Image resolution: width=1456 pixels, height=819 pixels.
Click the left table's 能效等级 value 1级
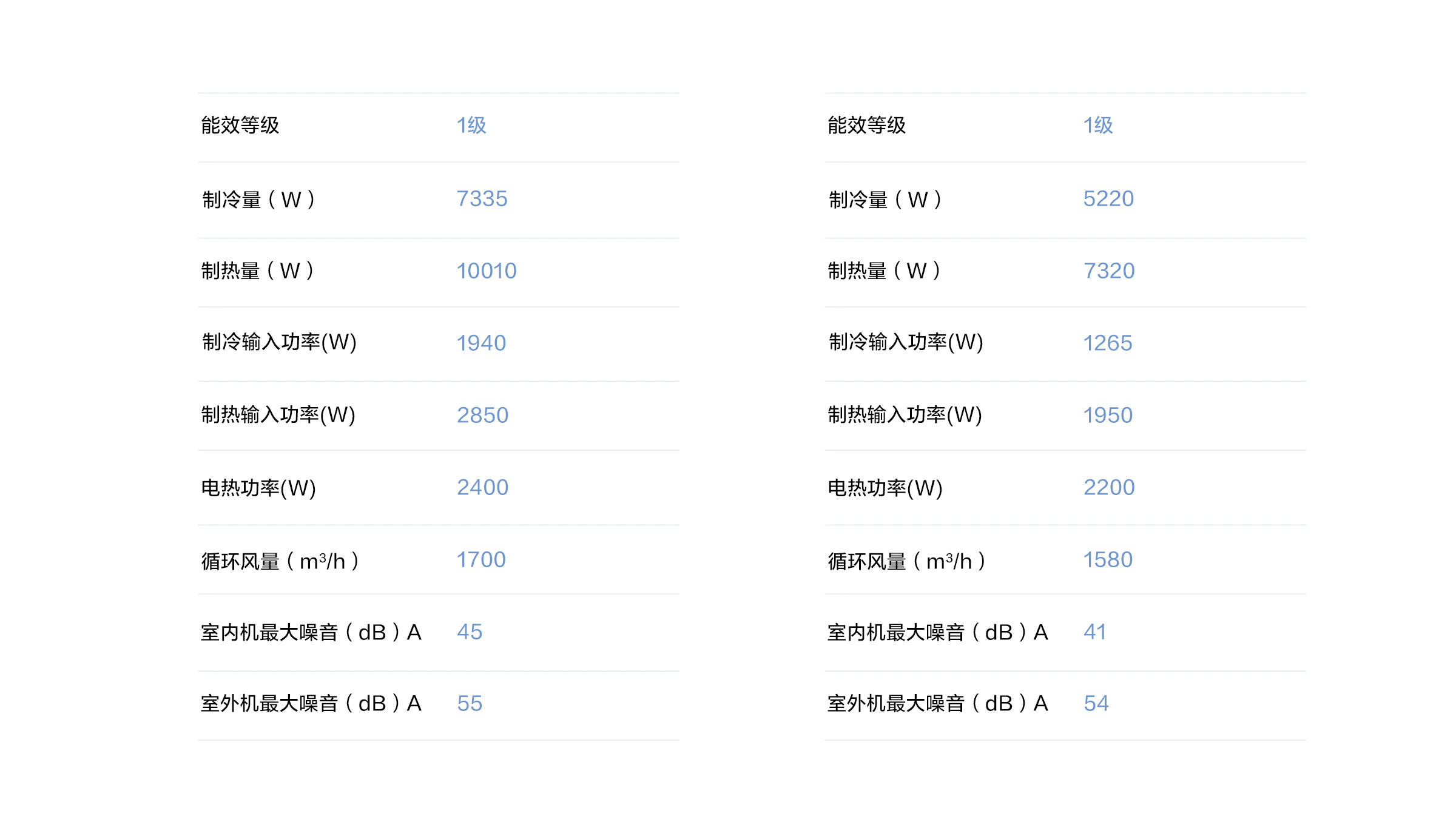pos(471,125)
